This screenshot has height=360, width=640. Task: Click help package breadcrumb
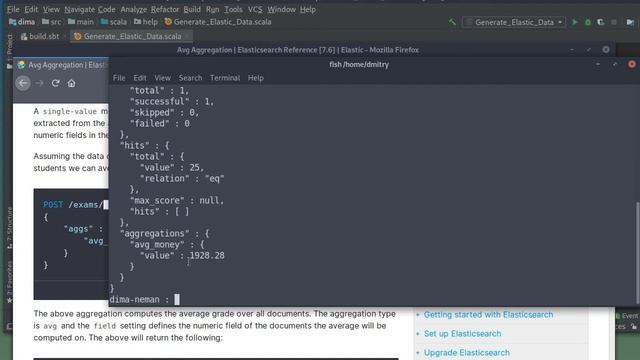point(146,22)
